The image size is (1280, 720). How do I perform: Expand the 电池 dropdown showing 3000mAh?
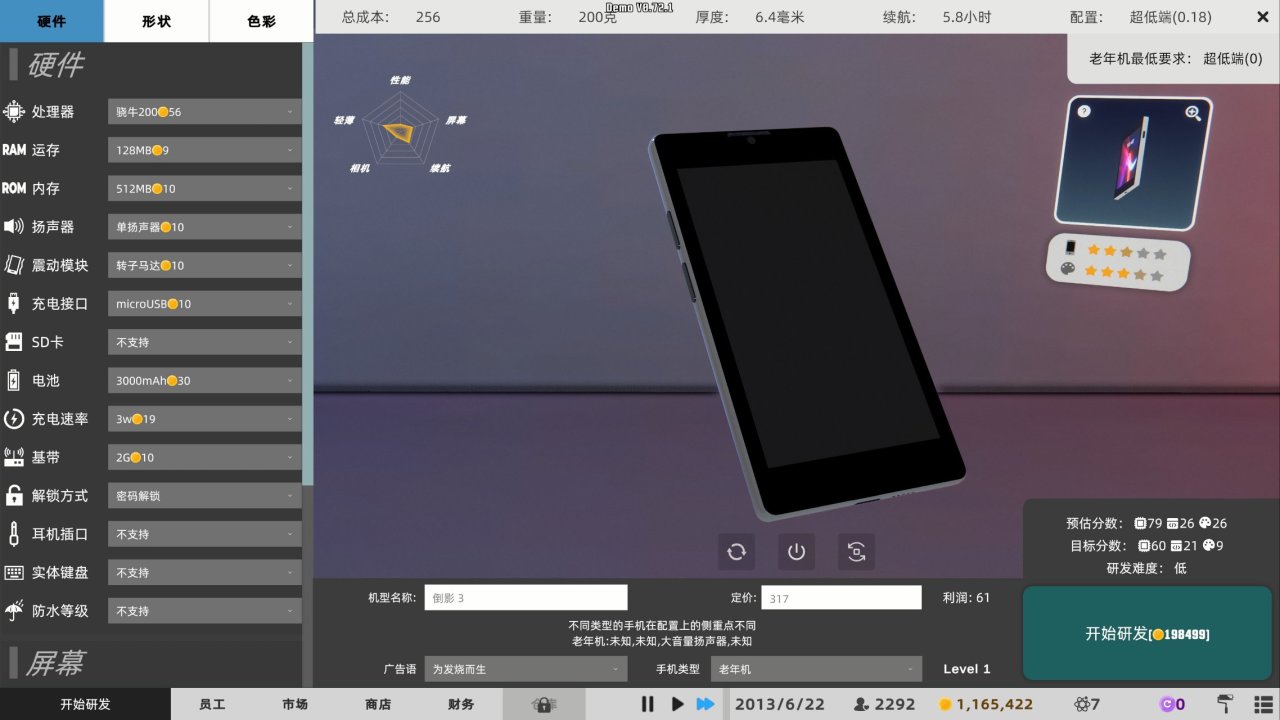[204, 380]
